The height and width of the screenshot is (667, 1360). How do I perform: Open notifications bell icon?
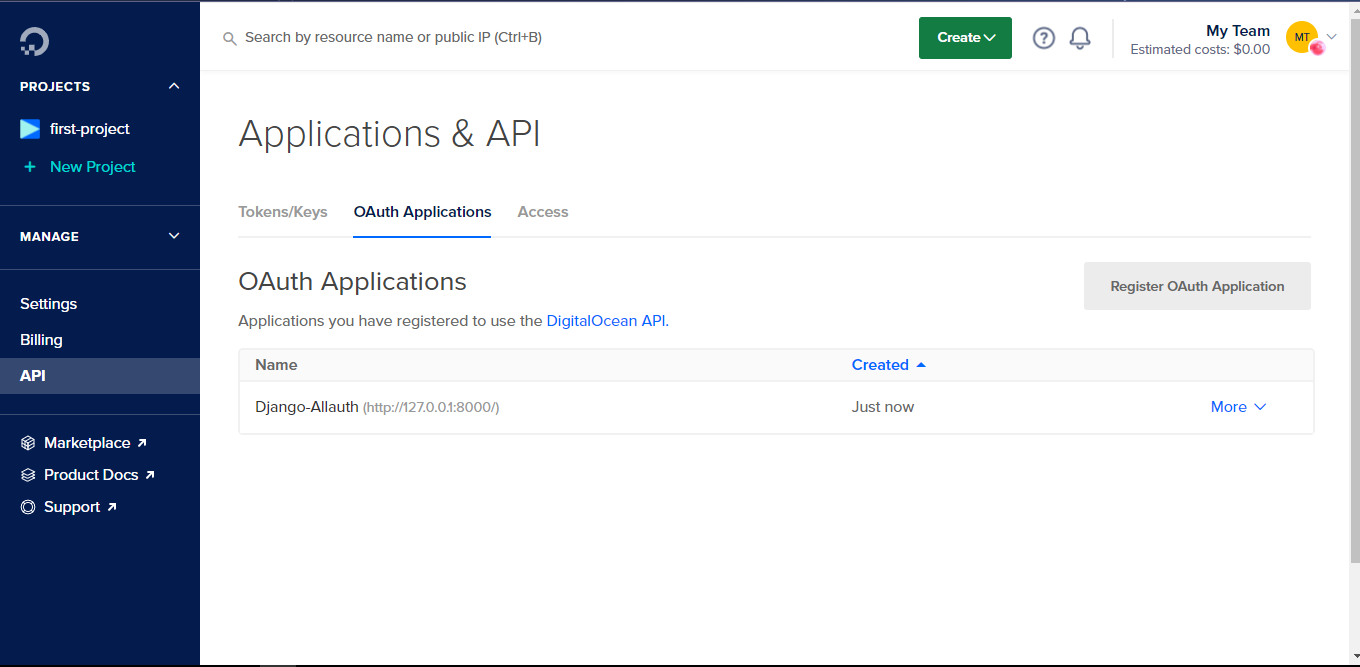point(1080,38)
